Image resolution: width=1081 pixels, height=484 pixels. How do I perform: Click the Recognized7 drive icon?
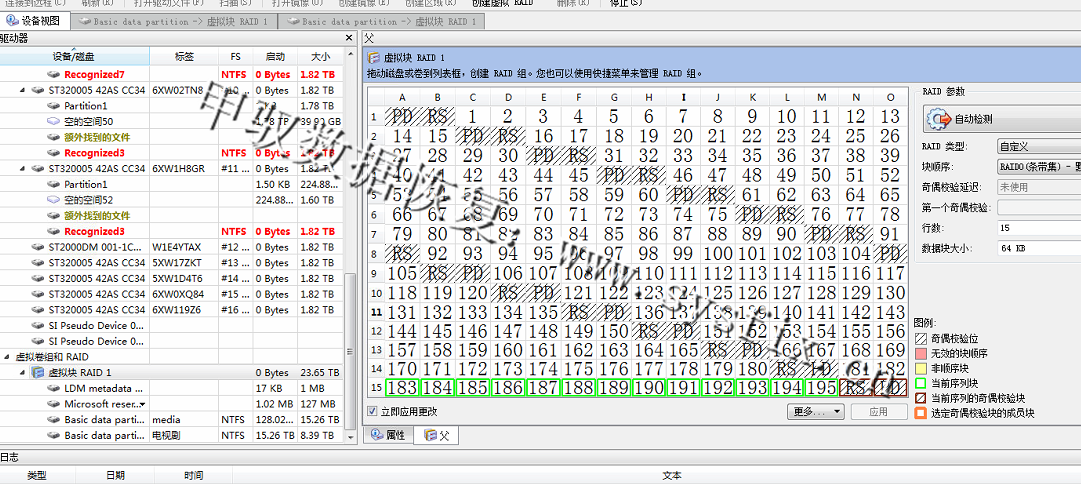[x=53, y=74]
